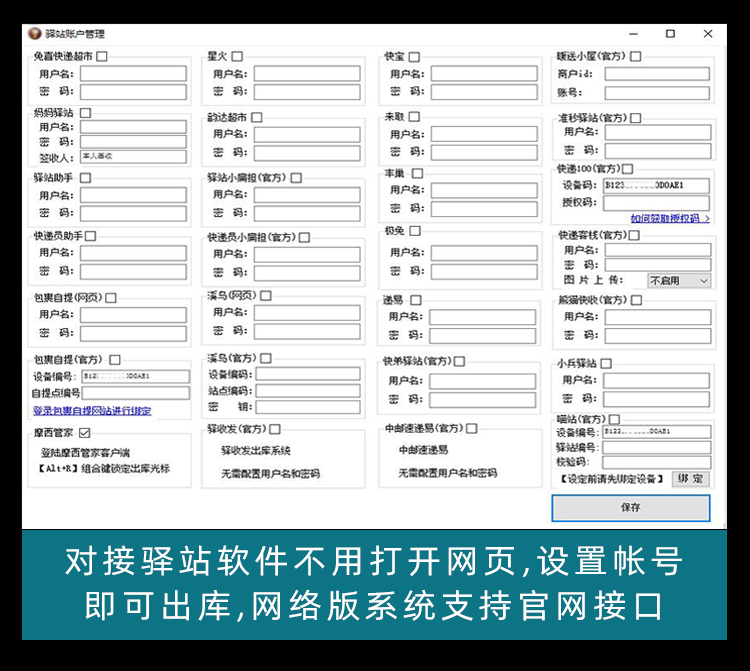750x671 pixels.
Task: Click the 妈妈驿站 签收人 field
Action: point(133,156)
